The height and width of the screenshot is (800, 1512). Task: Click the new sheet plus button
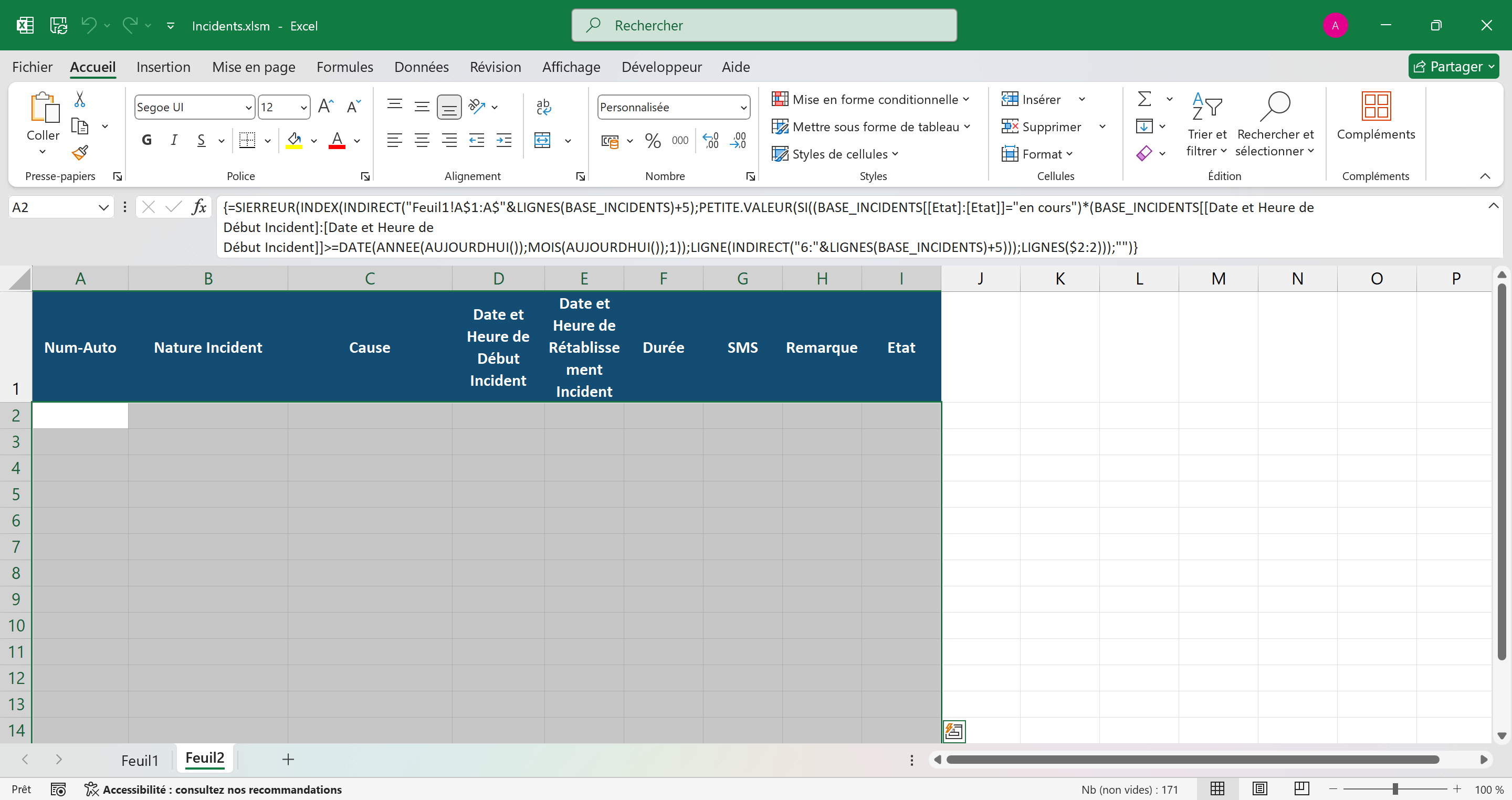(x=288, y=759)
